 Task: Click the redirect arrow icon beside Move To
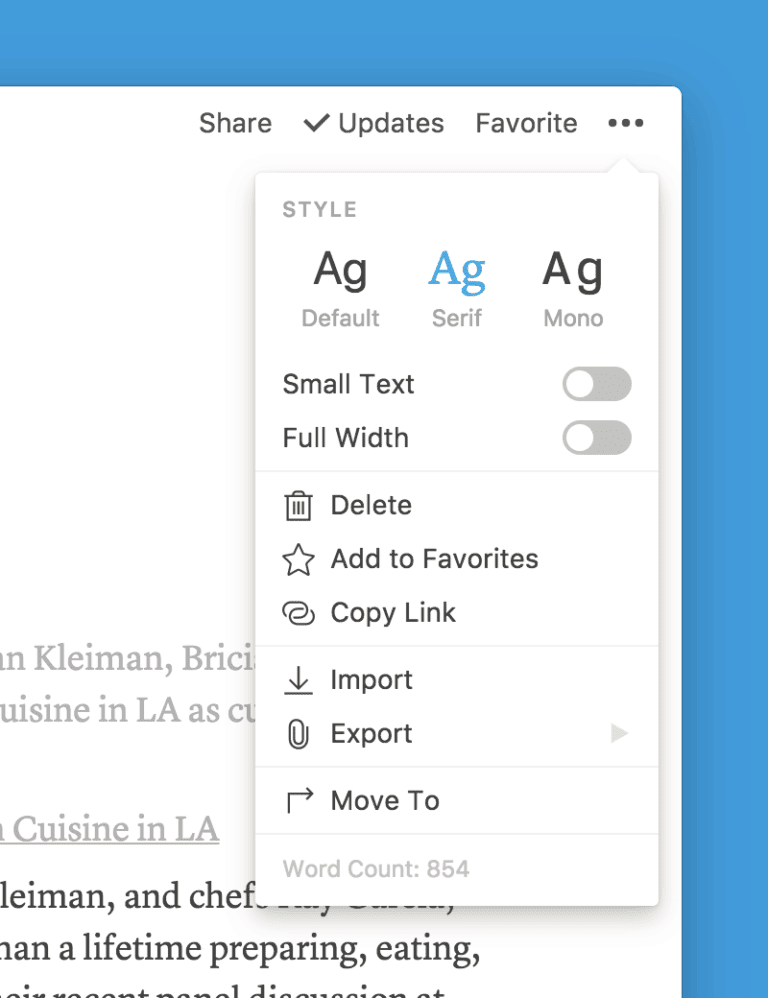pyautogui.click(x=299, y=800)
